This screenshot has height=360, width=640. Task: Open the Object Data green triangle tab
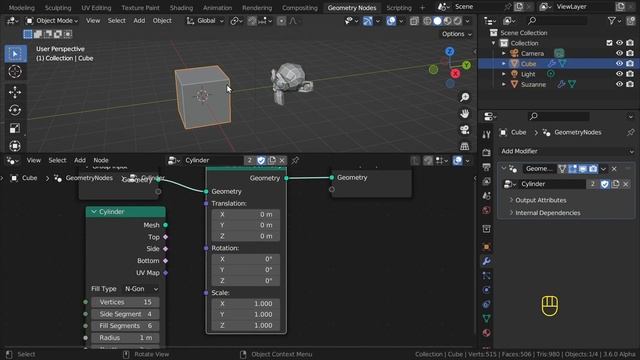click(486, 318)
